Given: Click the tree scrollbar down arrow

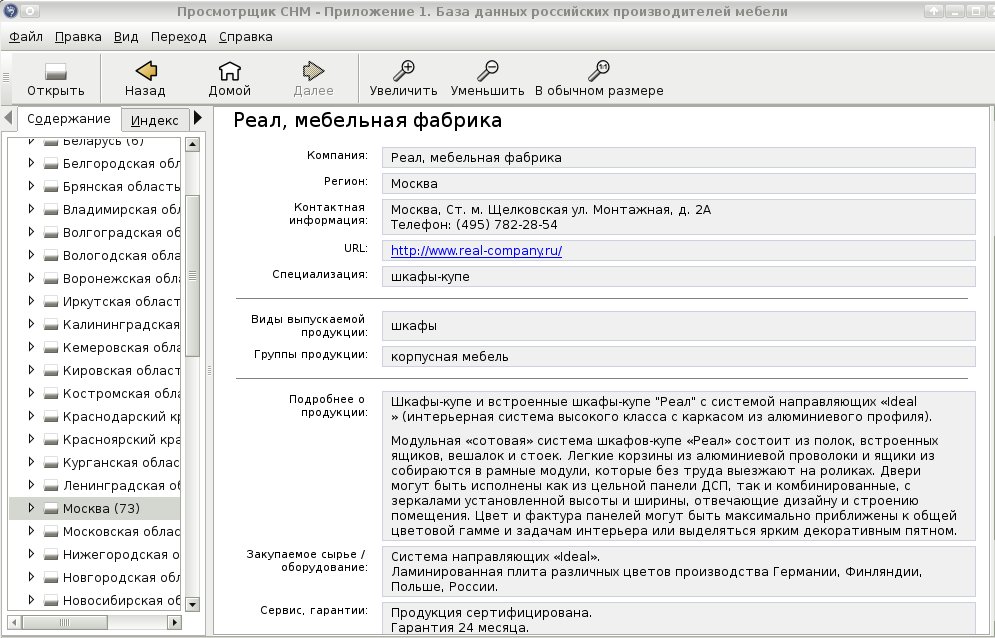Looking at the screenshot, I should pos(192,604).
